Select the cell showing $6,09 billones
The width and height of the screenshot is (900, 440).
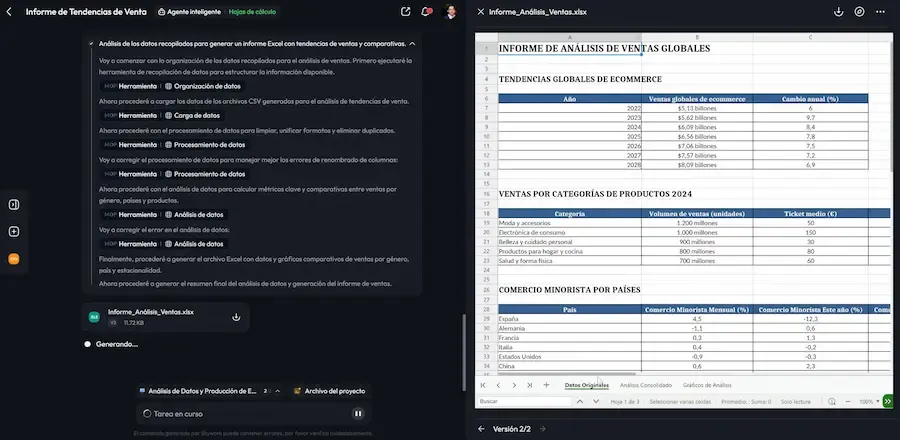point(697,127)
